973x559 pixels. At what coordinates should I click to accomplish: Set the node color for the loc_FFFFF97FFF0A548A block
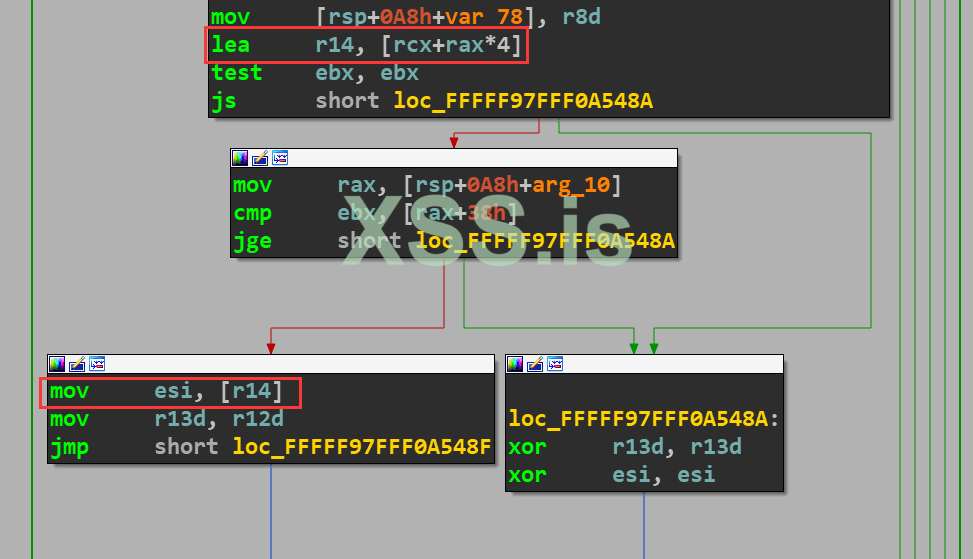pyautogui.click(x=515, y=364)
